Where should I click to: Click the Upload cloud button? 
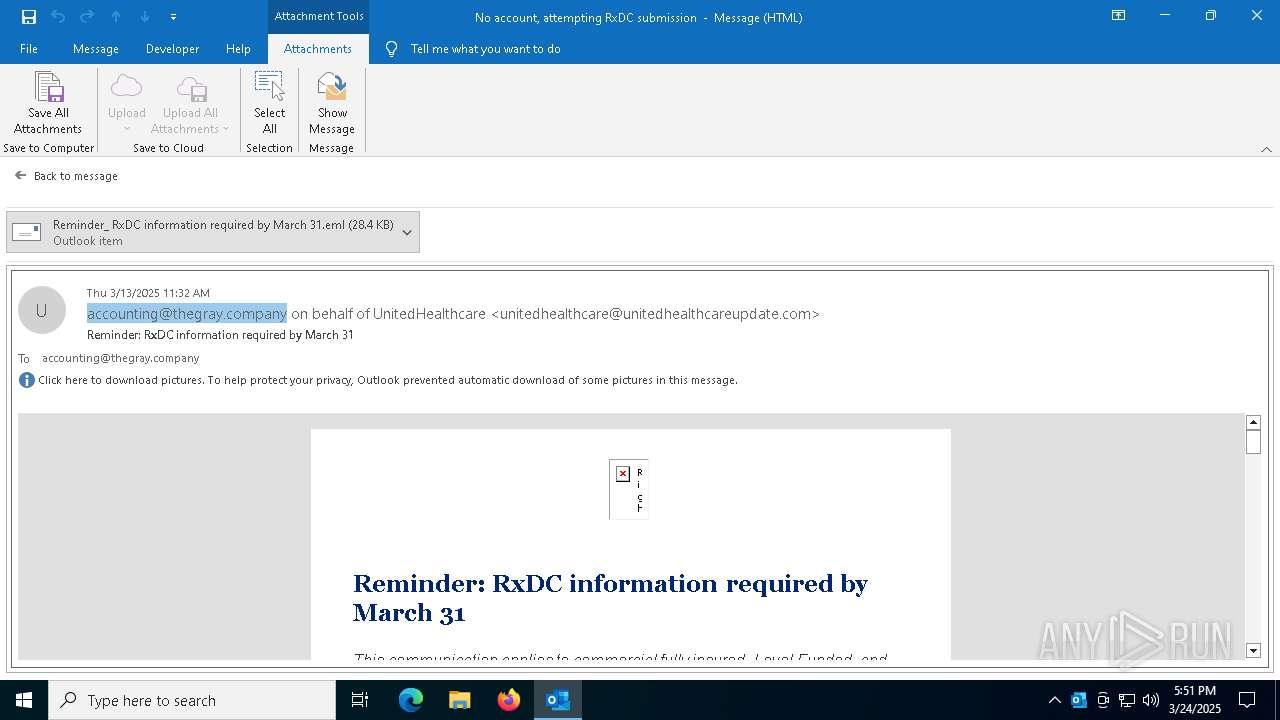(x=127, y=103)
